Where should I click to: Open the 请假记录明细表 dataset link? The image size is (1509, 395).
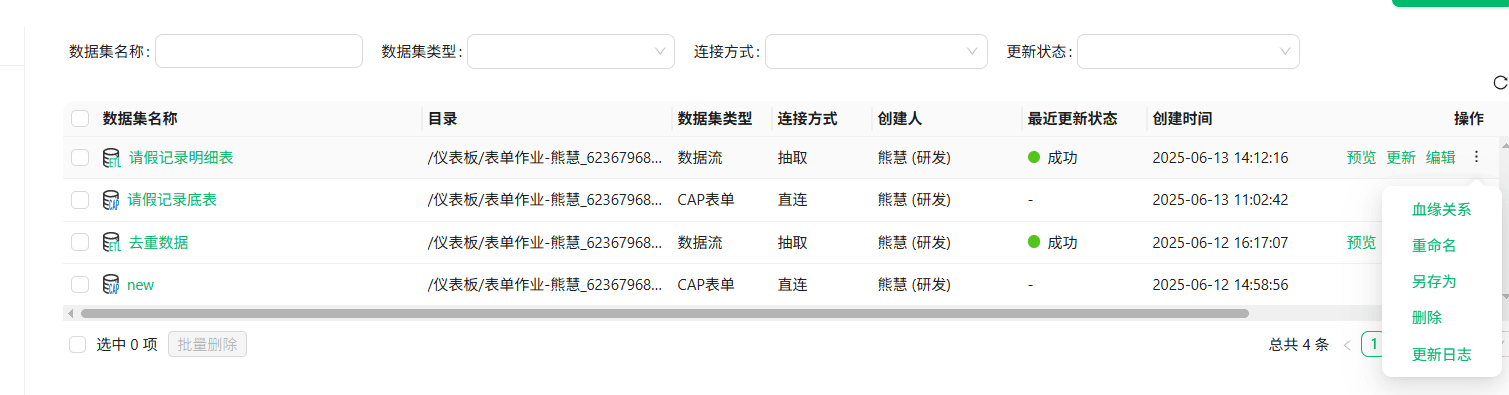click(181, 157)
